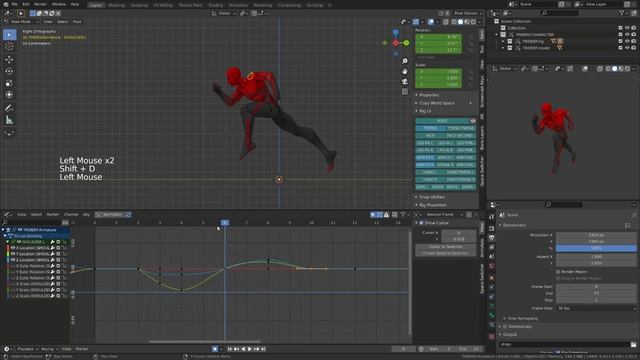Open the Render properties tab icon
Viewport: 640px width, 360px height.
point(491,229)
